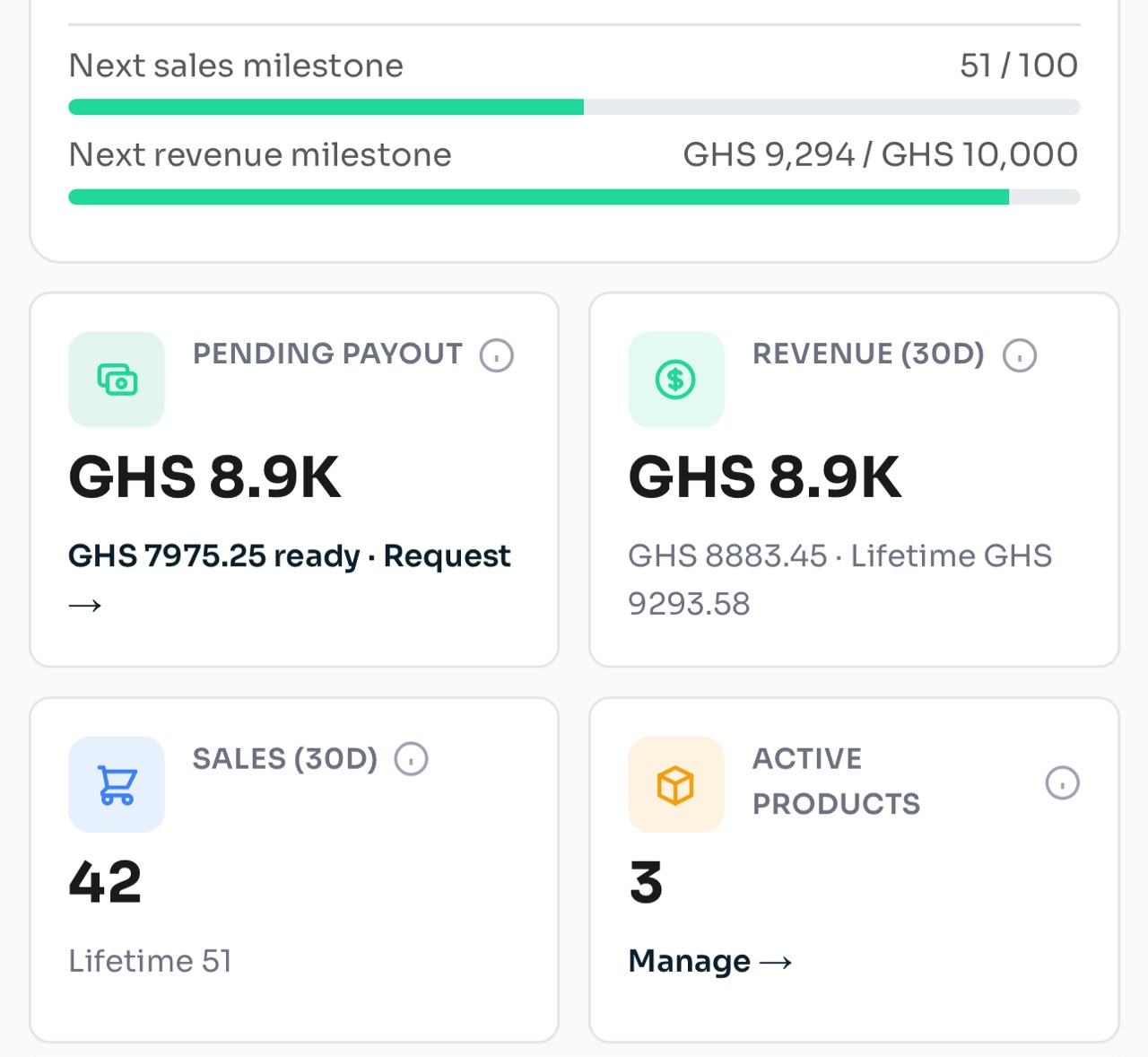The width and height of the screenshot is (1148, 1057).
Task: Click the 'Next revenue milestone' label
Action: 260,154
